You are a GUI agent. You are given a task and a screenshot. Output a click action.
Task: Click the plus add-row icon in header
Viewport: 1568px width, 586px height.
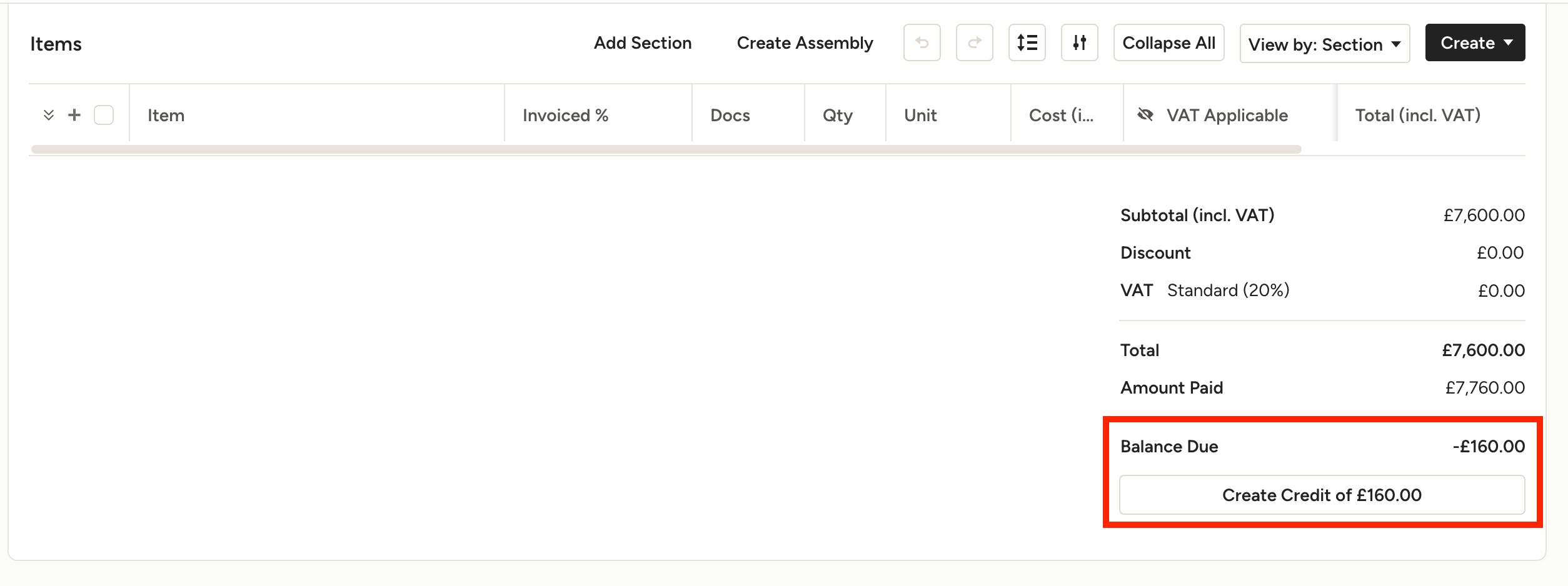74,115
